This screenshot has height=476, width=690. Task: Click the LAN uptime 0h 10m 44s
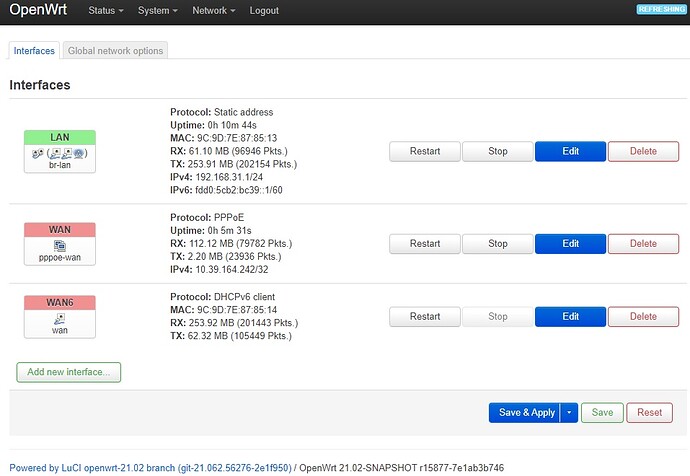[232, 125]
